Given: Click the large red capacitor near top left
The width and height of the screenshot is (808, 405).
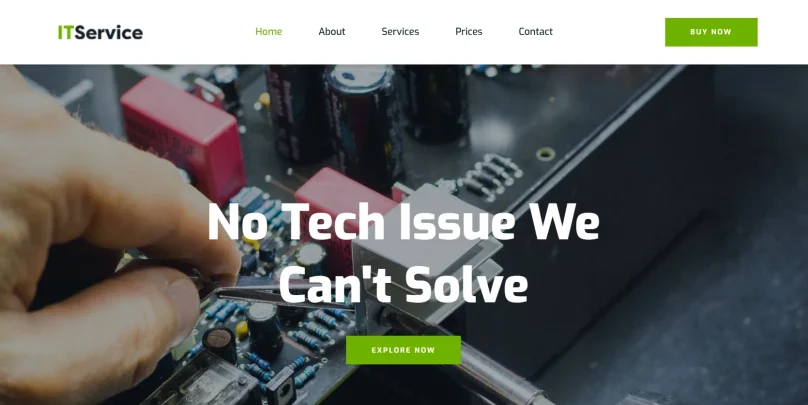Looking at the screenshot, I should pyautogui.click(x=183, y=137).
